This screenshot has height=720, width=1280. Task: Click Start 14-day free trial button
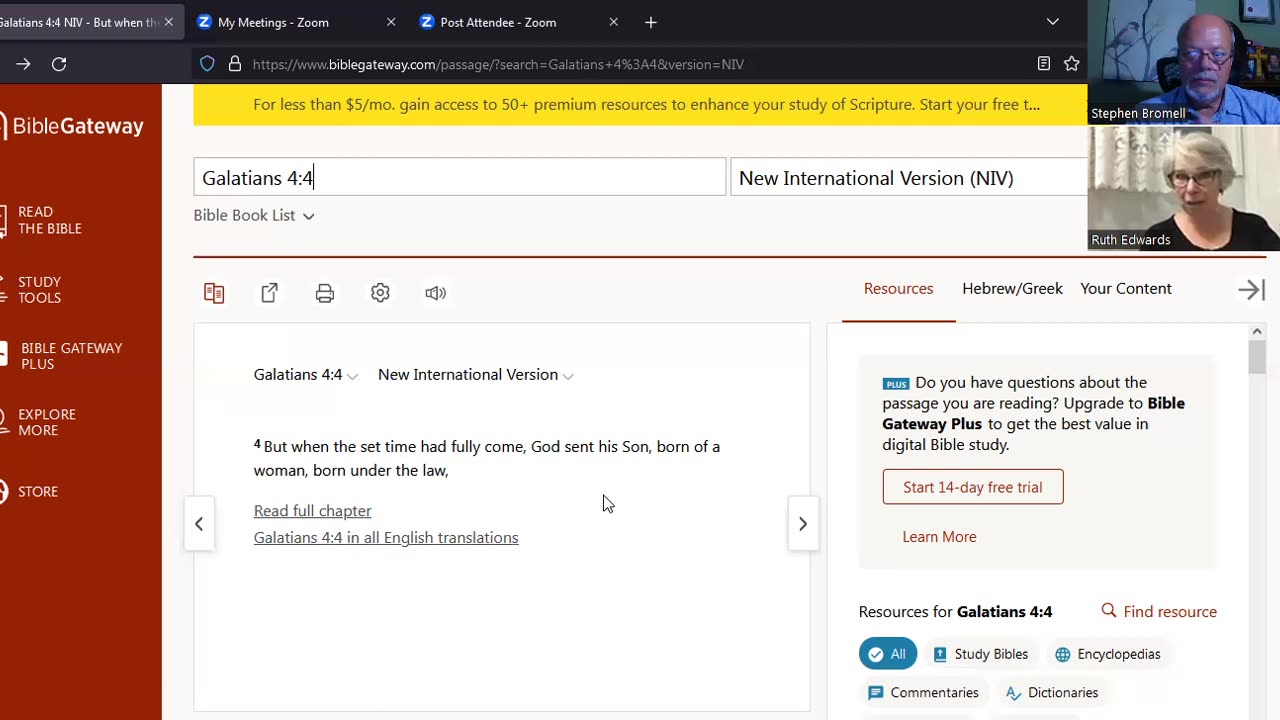973,487
